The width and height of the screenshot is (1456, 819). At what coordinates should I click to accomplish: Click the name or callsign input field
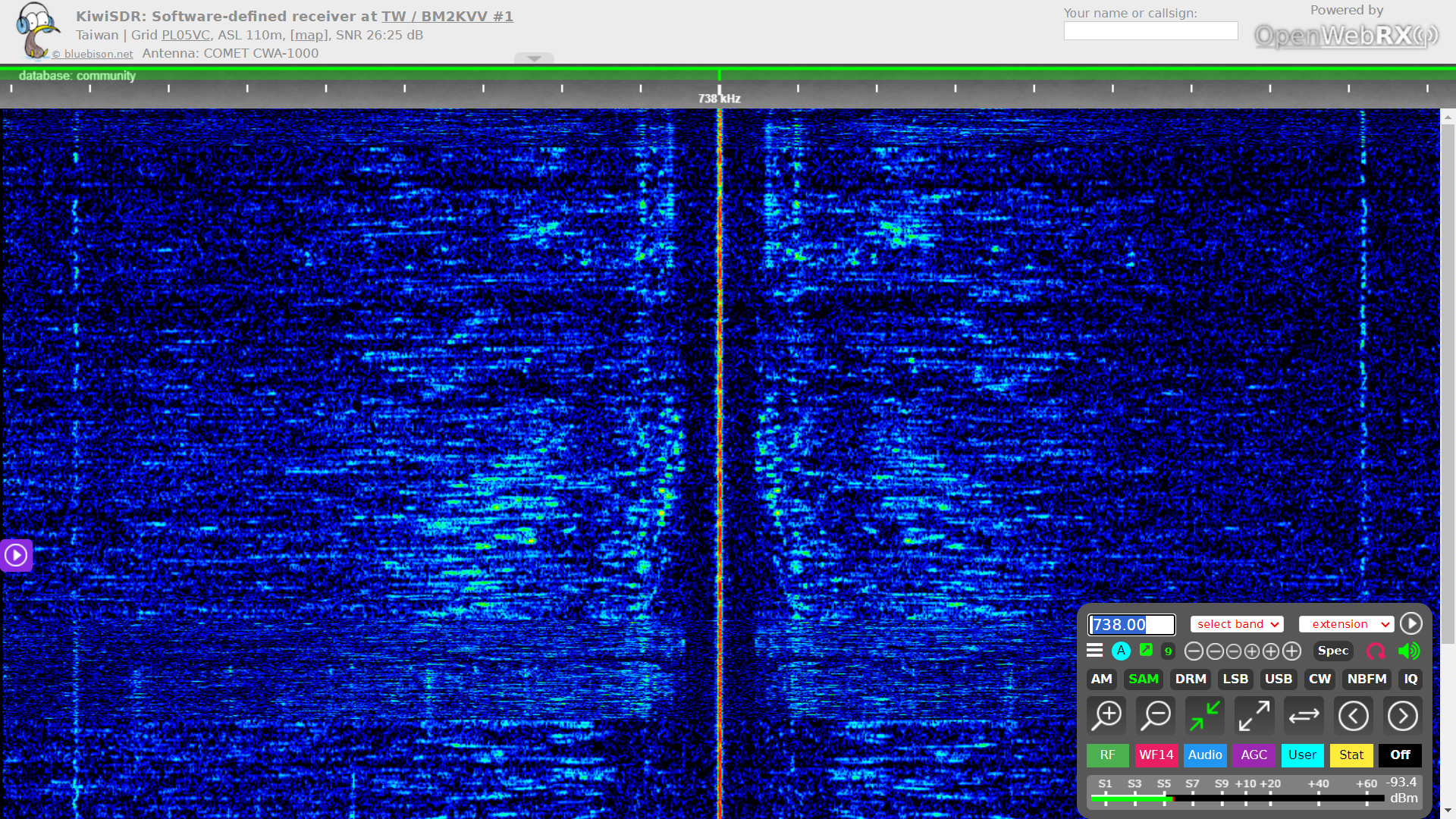point(1150,31)
